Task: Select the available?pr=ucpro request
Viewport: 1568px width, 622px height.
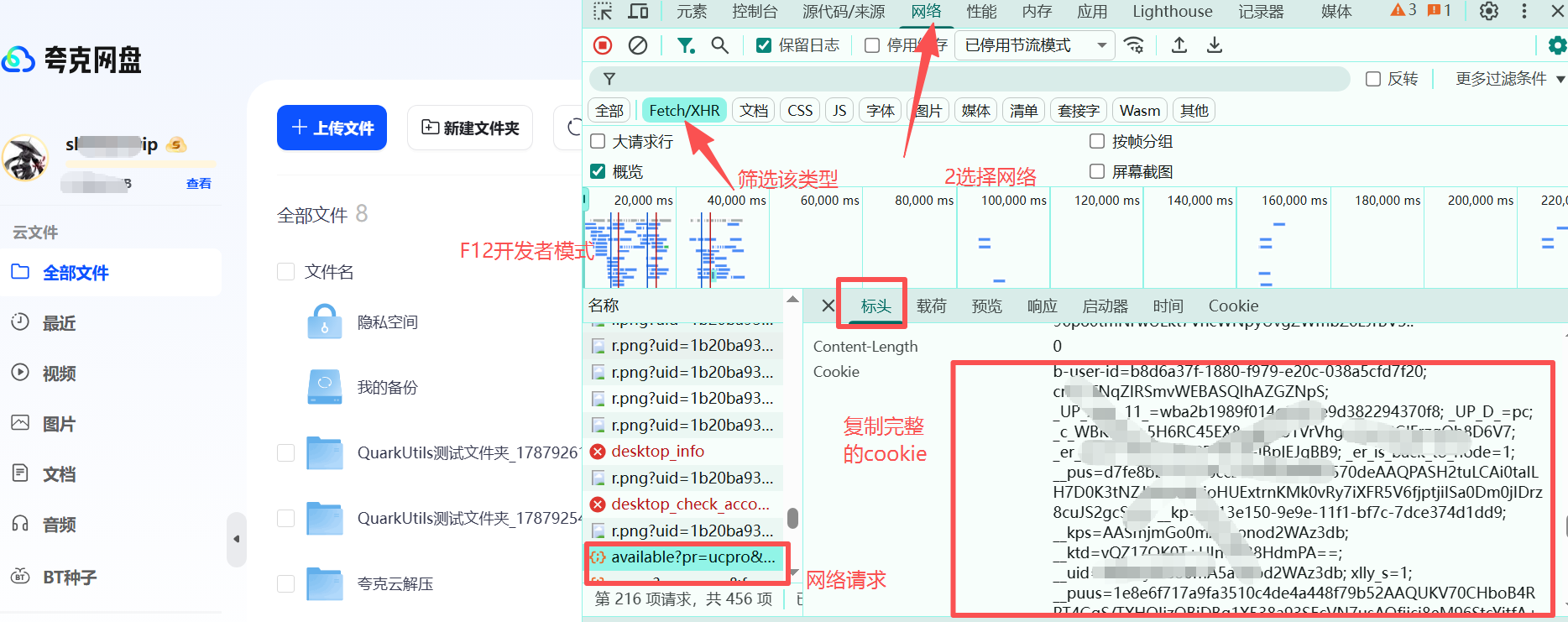Action: tap(686, 557)
